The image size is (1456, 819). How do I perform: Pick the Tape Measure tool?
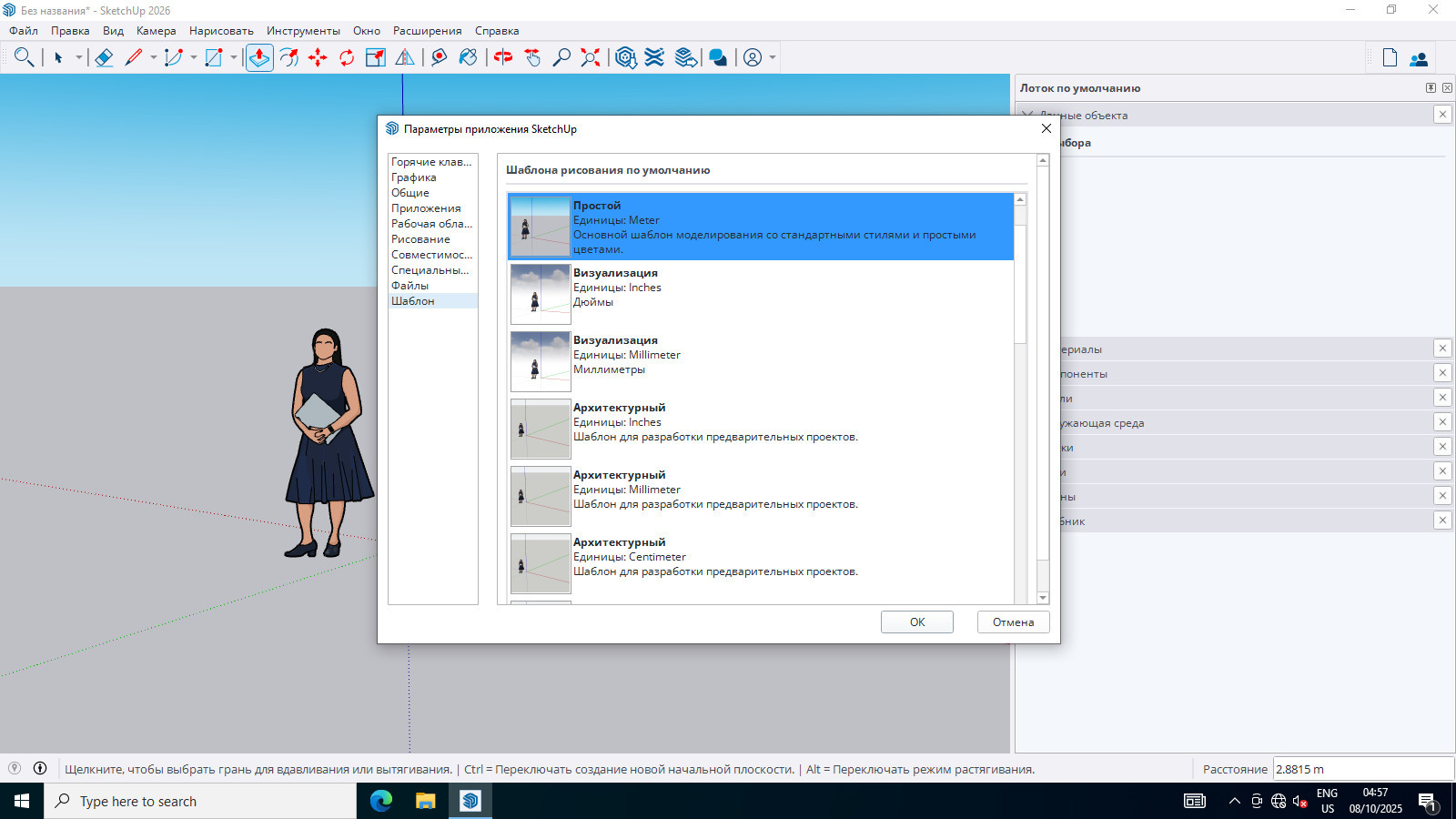click(x=439, y=57)
